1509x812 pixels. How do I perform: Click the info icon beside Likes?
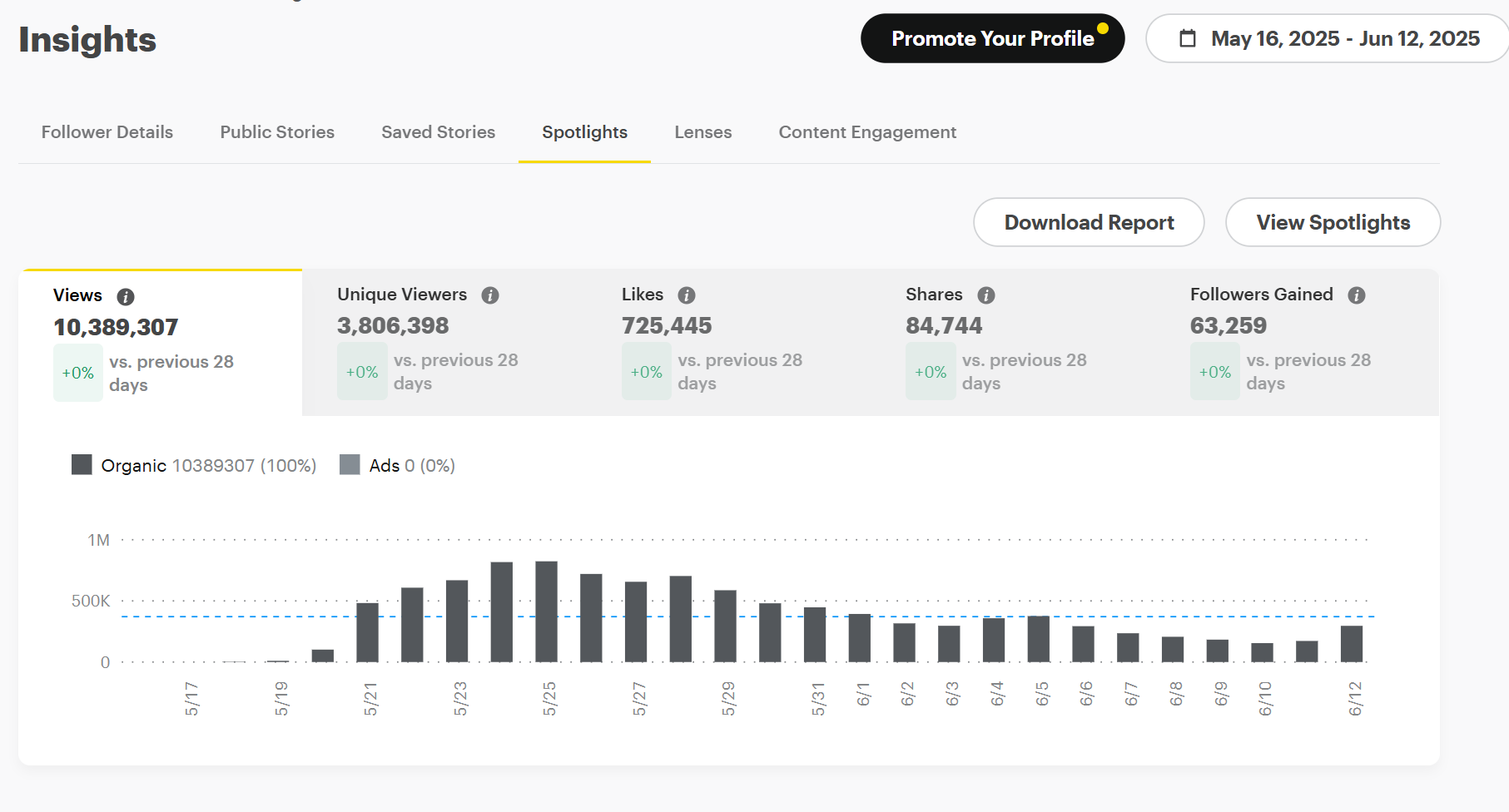[687, 295]
